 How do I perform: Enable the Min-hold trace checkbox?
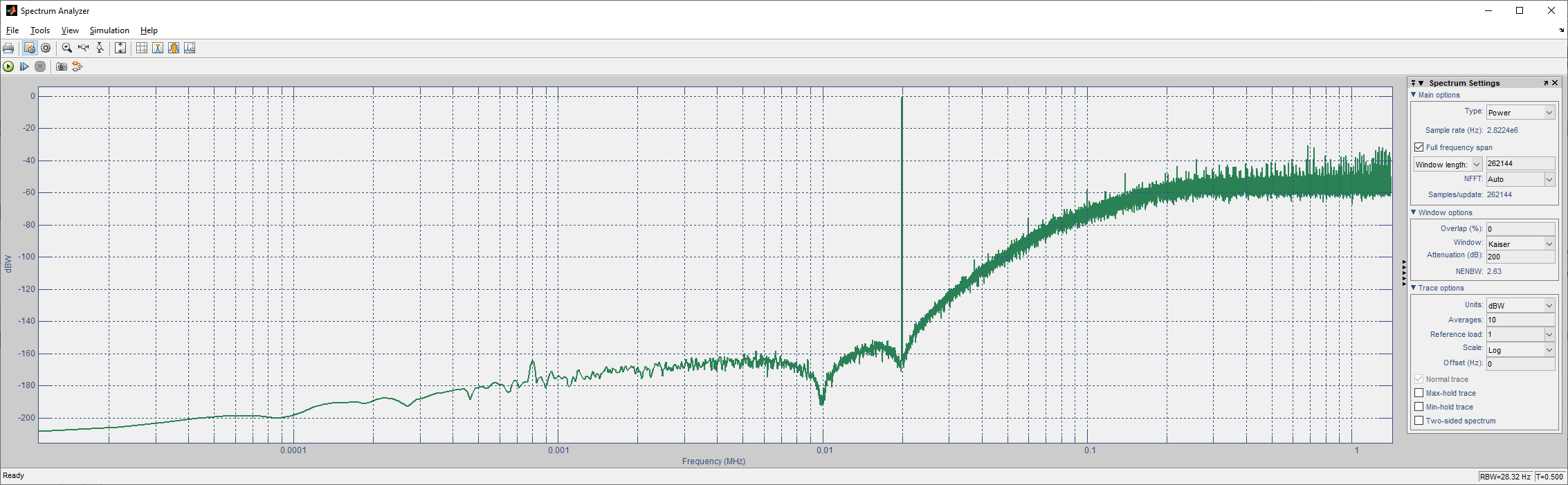(x=1419, y=407)
